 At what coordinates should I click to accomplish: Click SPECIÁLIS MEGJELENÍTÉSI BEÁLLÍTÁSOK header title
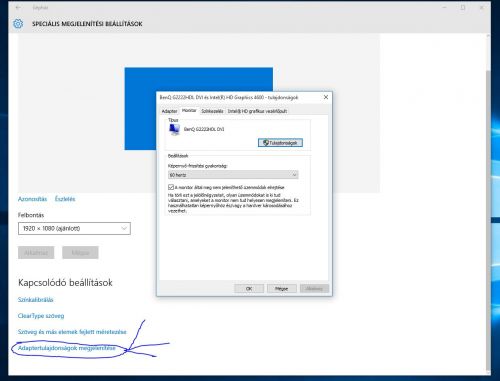(87, 24)
